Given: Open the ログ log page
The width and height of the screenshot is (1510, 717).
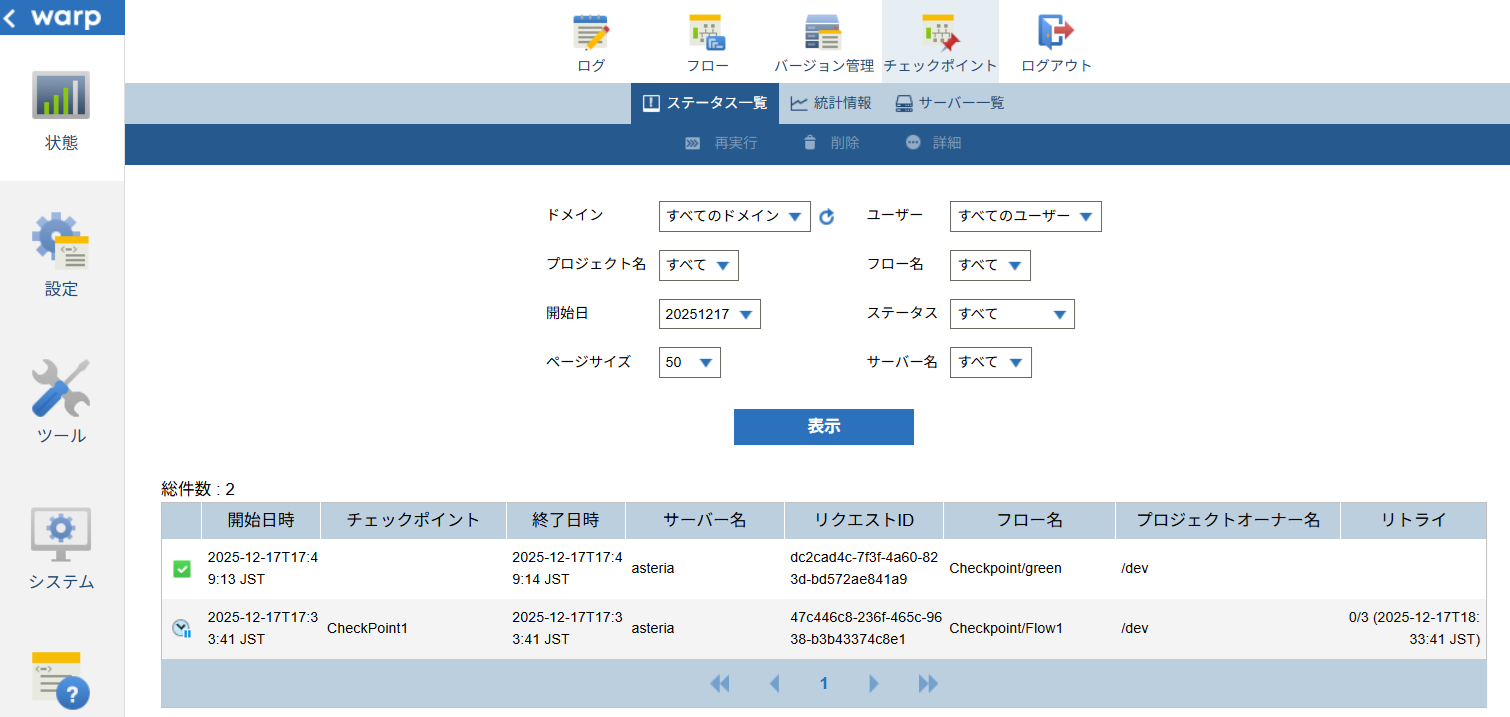Looking at the screenshot, I should click(x=591, y=42).
